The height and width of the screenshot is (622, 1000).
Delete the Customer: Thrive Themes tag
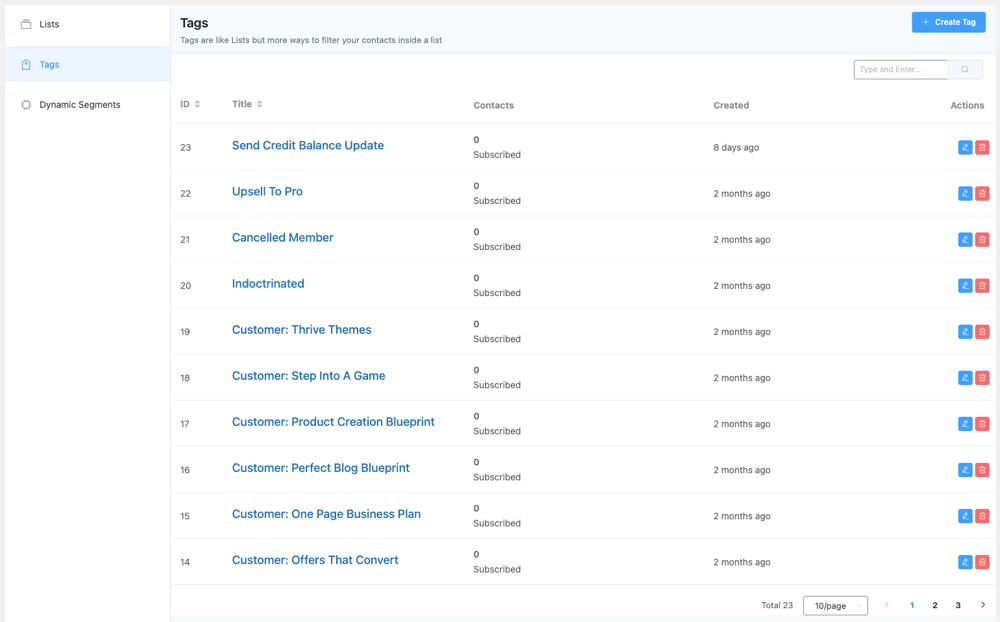(982, 332)
